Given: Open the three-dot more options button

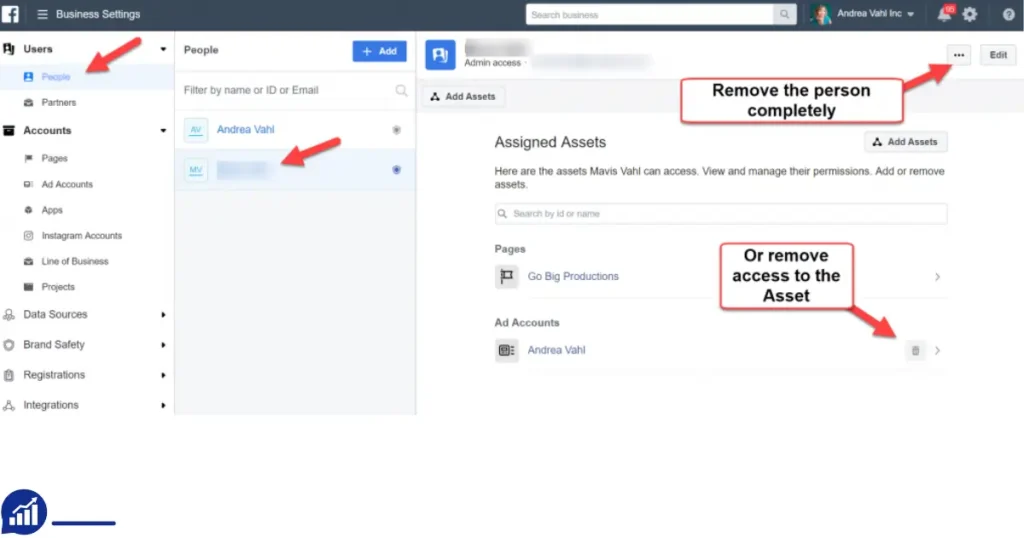Looking at the screenshot, I should pos(959,55).
